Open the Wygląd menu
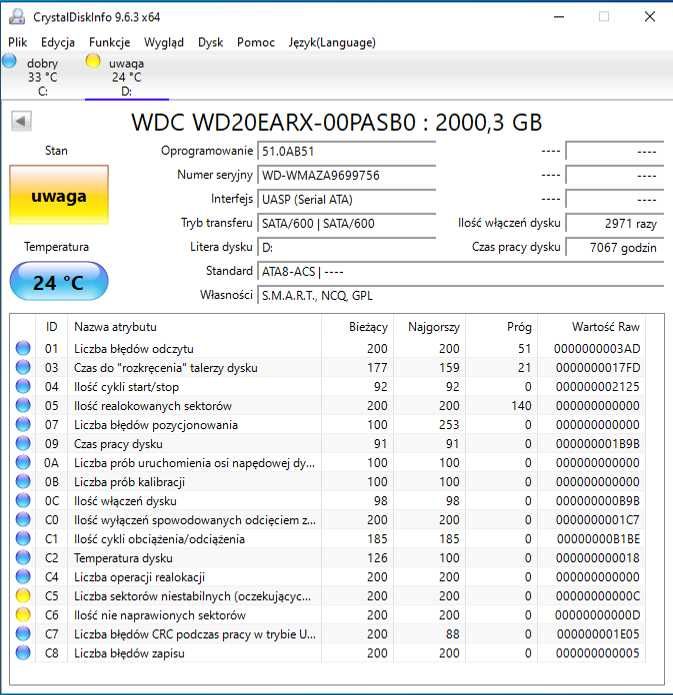 [x=164, y=42]
